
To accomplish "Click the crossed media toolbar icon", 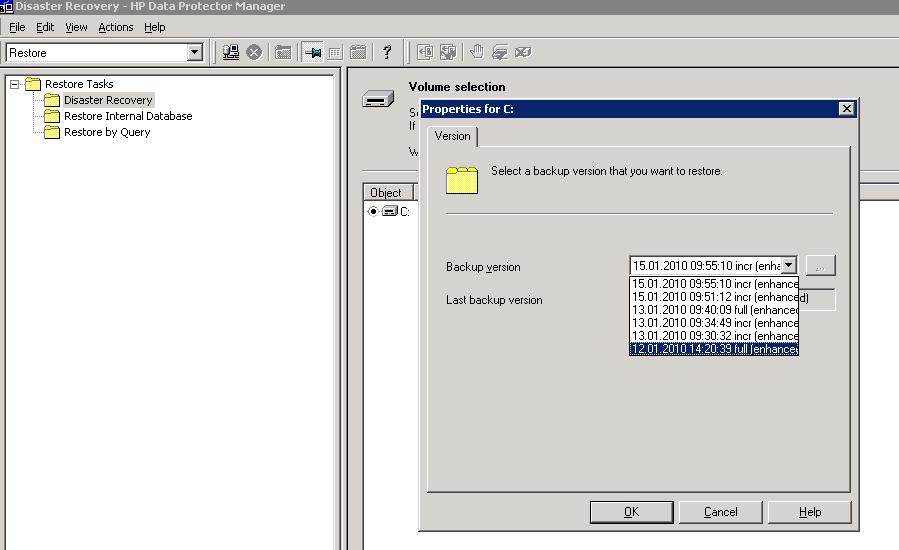I will tap(522, 52).
